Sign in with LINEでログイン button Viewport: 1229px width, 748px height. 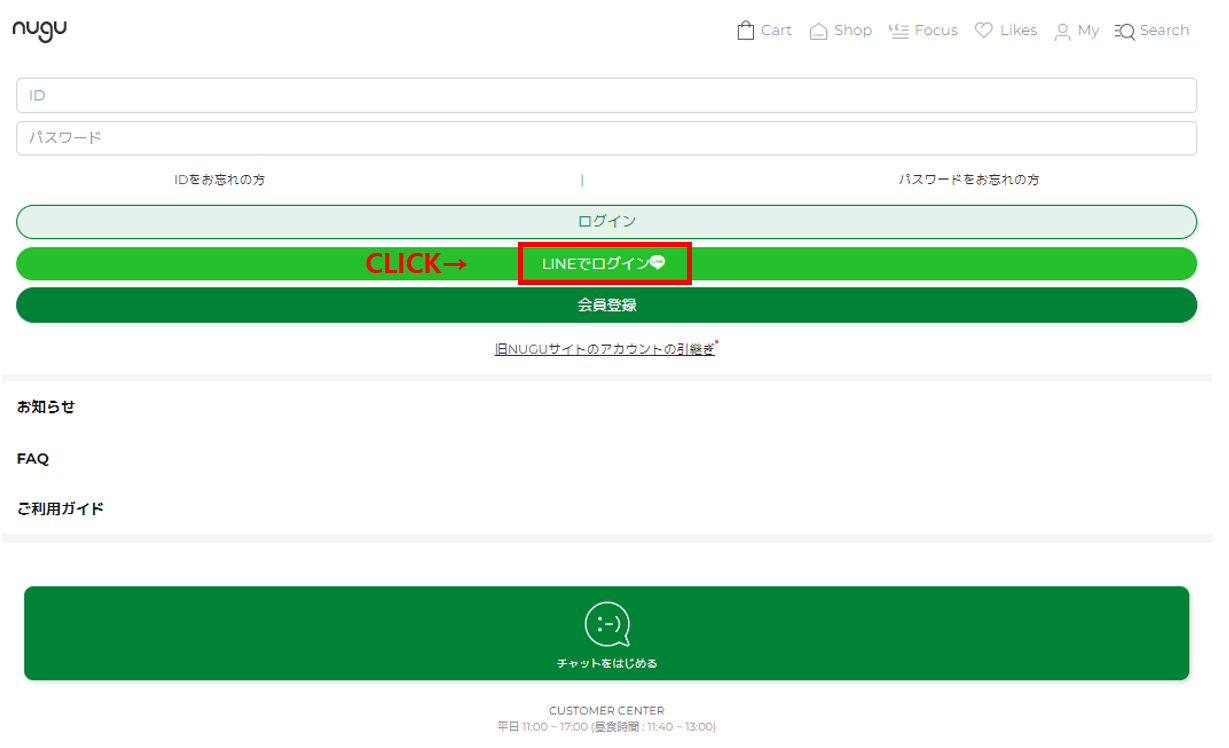604,264
